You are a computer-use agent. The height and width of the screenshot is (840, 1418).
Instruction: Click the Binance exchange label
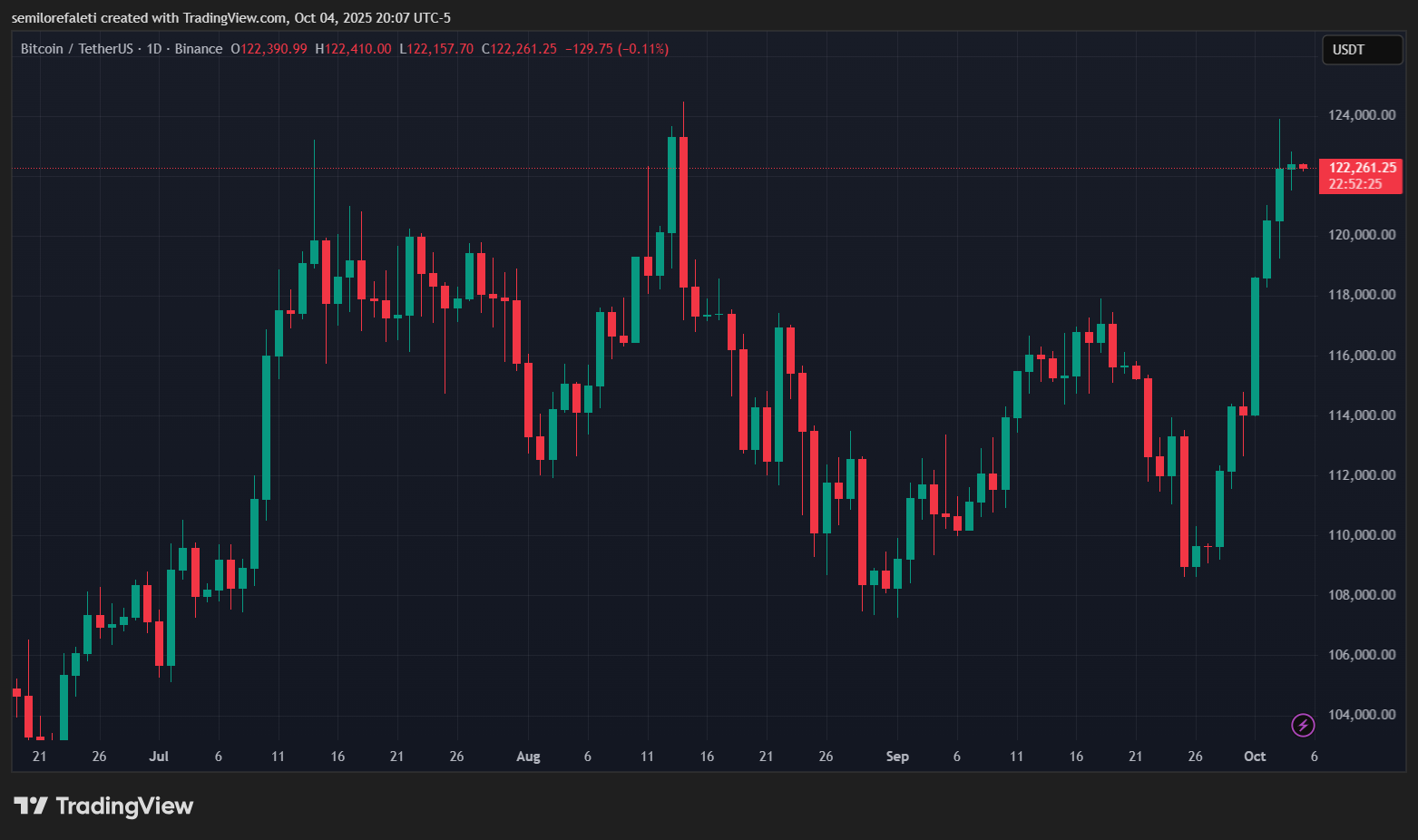[198, 49]
